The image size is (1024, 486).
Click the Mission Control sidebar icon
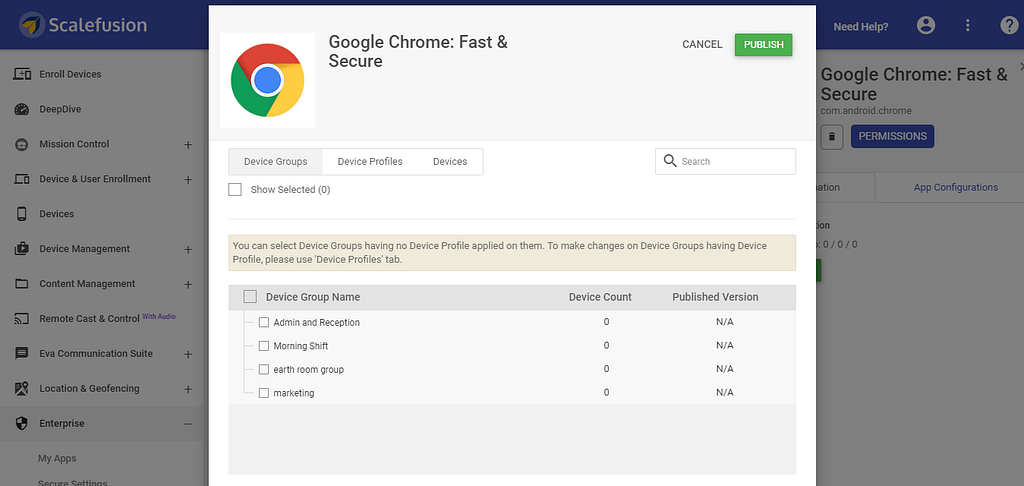22,144
